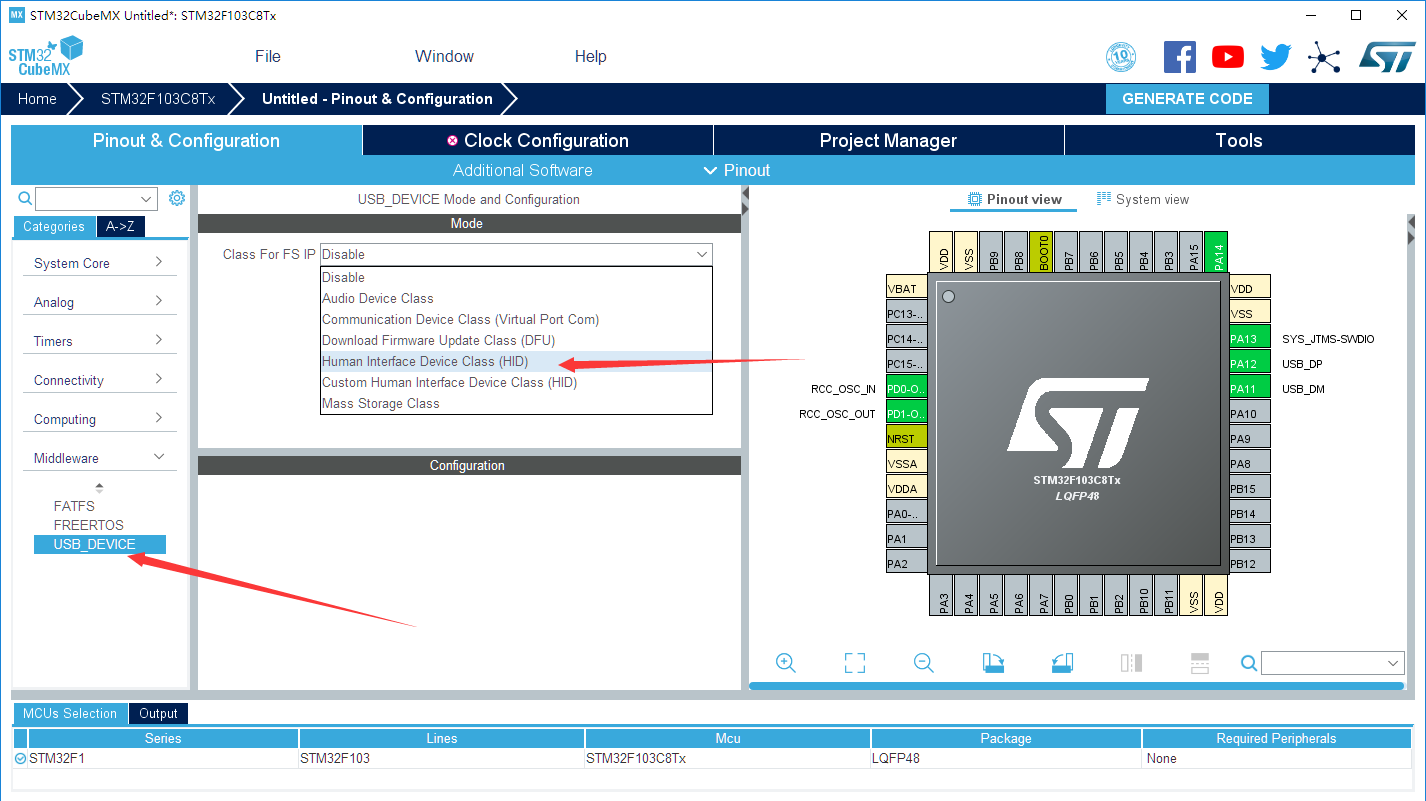This screenshot has width=1426, height=801.
Task: Click the vertical split layout icon
Action: tap(1131, 663)
